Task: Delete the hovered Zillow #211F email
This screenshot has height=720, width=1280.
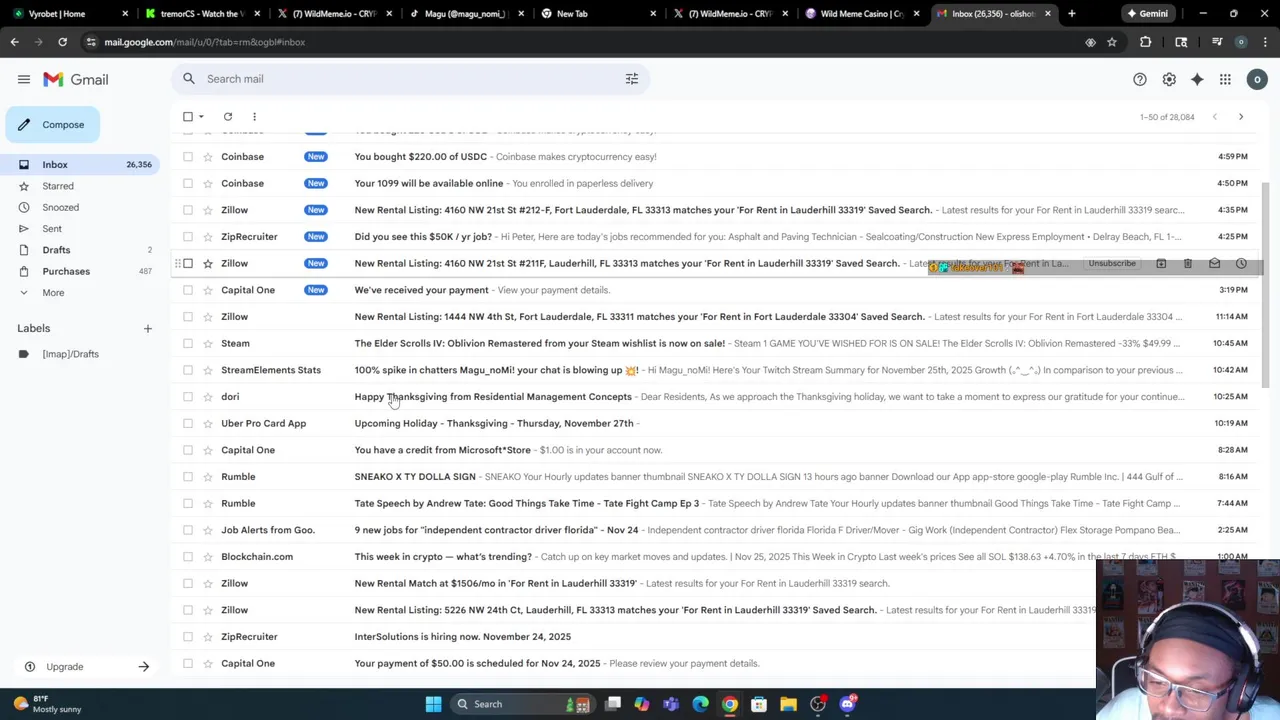Action: click(1187, 264)
